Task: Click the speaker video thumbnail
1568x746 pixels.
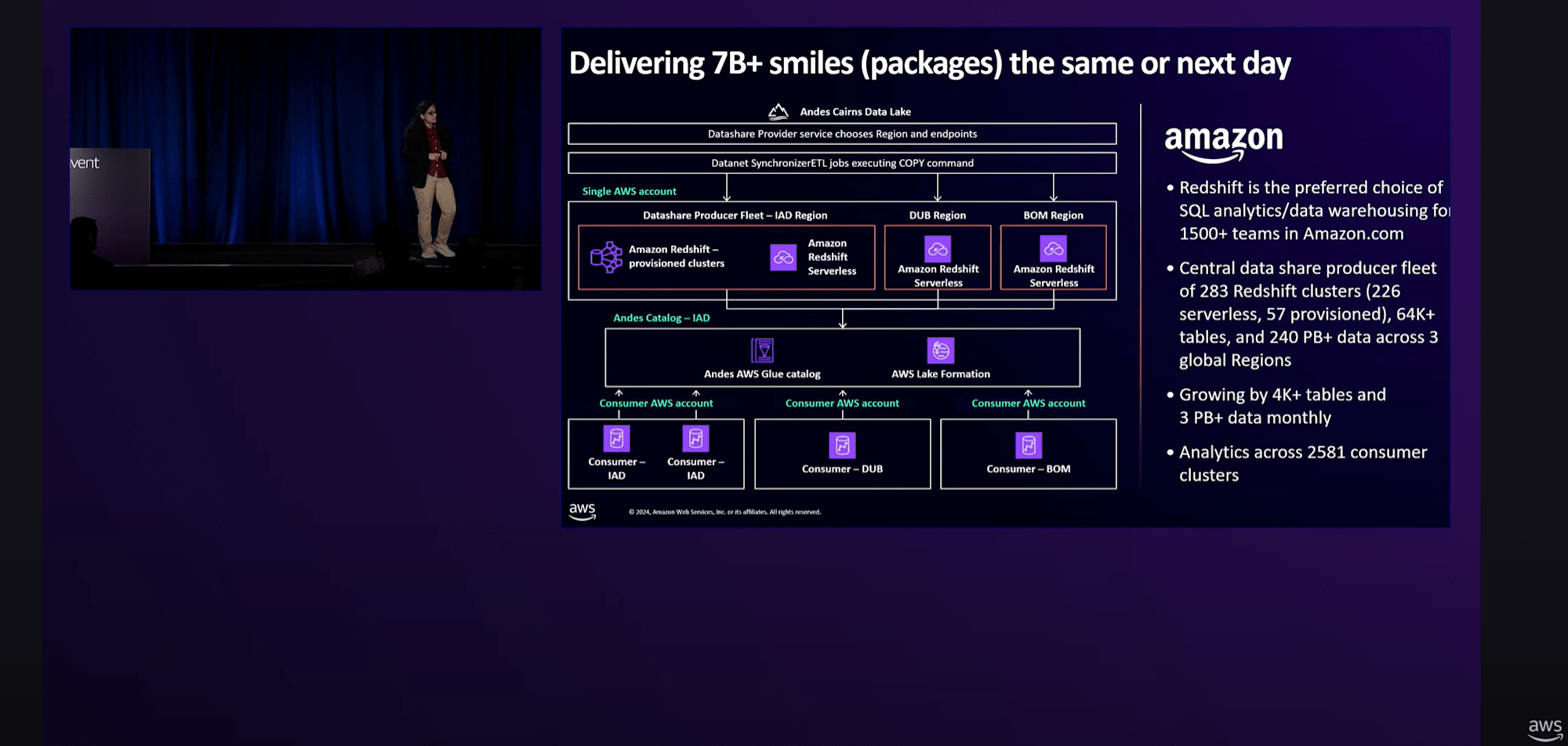Action: (306, 159)
